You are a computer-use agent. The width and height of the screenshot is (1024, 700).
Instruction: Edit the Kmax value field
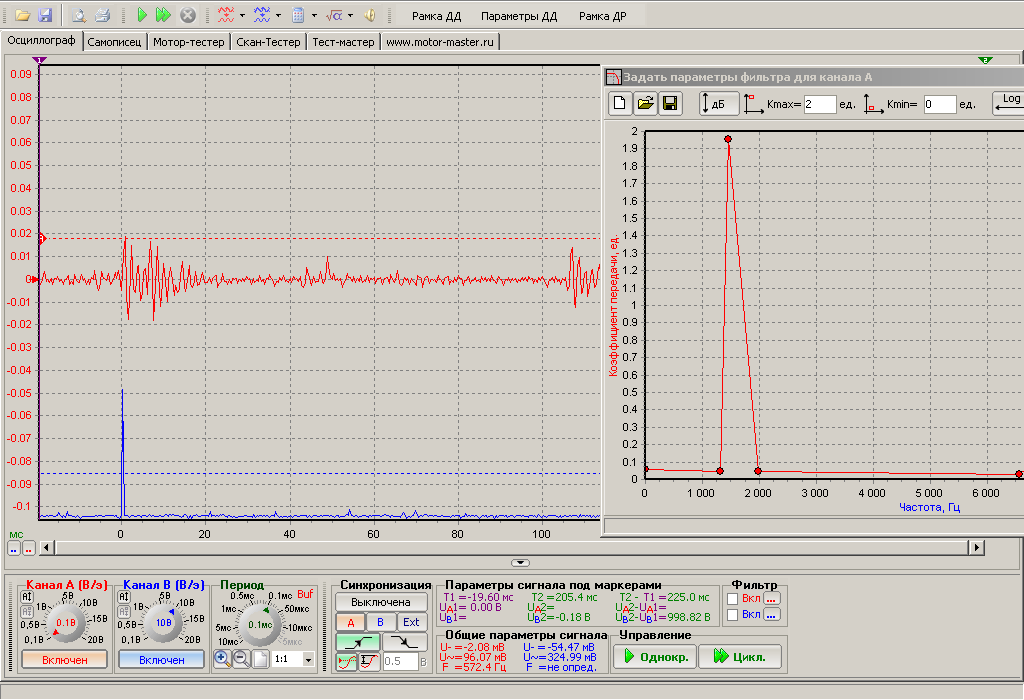click(820, 104)
